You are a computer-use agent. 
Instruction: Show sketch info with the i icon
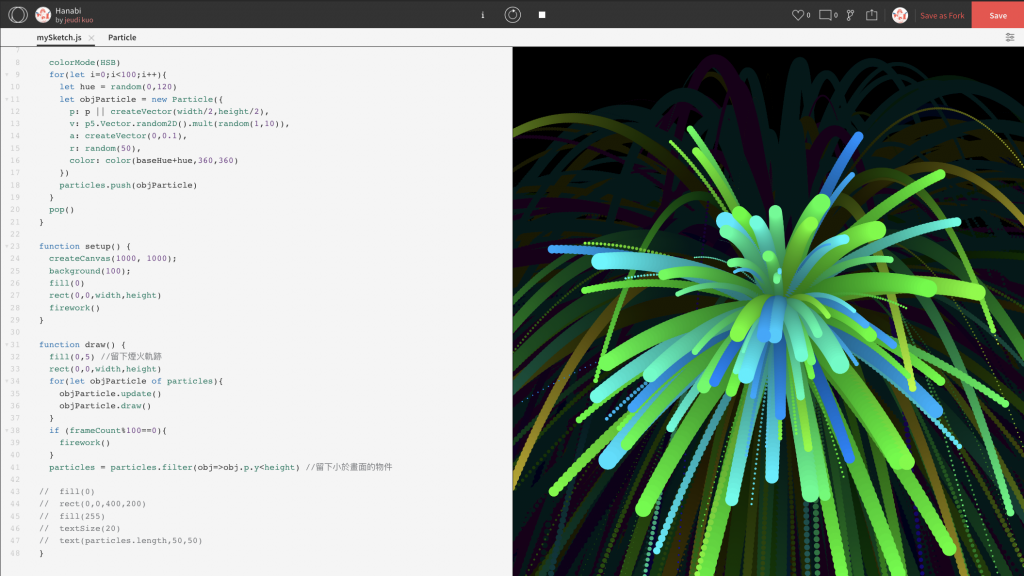(483, 14)
